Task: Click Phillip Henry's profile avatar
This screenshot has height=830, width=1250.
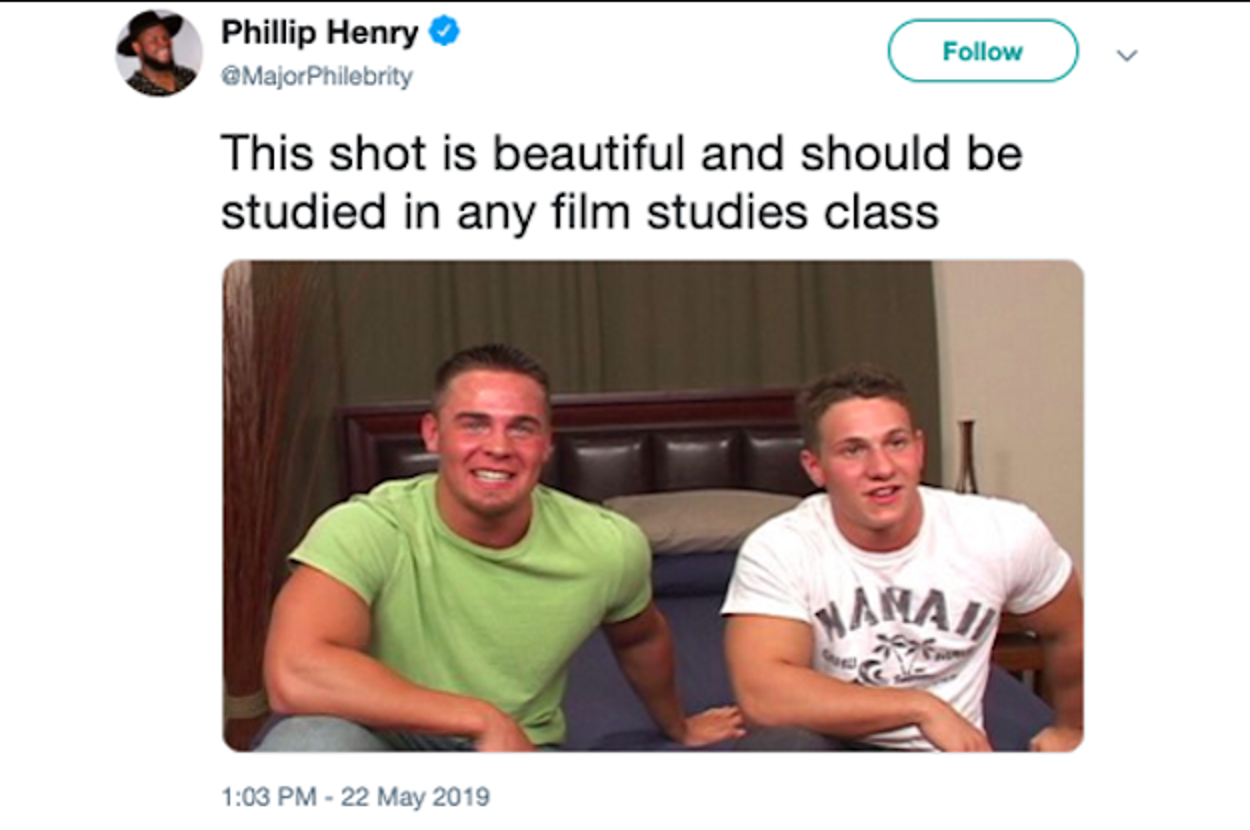Action: (159, 53)
